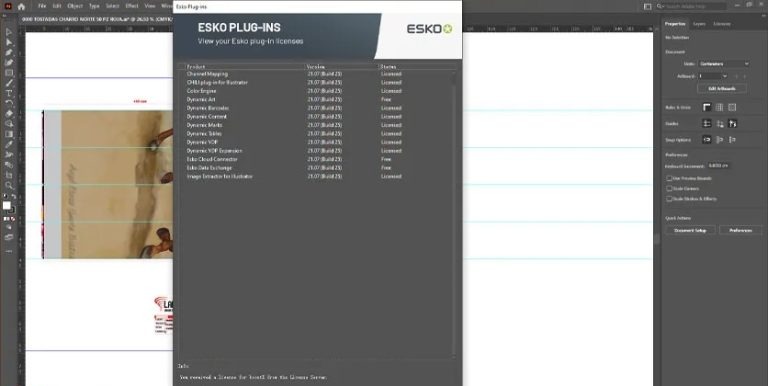Viewport: 768px width, 386px height.
Task: Click the second Guides lock icon
Action: pos(720,123)
